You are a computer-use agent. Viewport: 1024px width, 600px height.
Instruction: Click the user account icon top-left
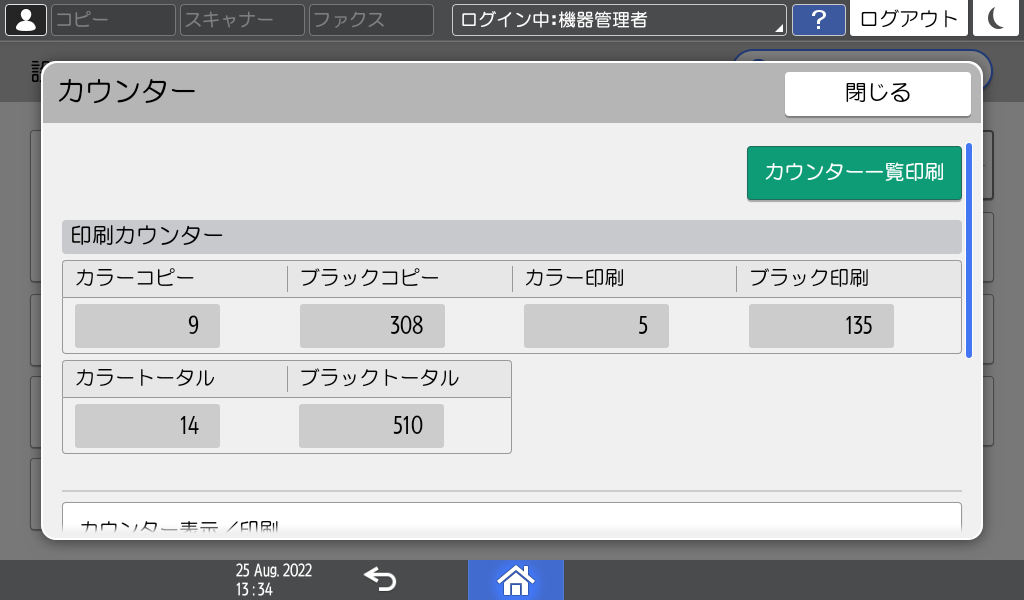pyautogui.click(x=25, y=17)
